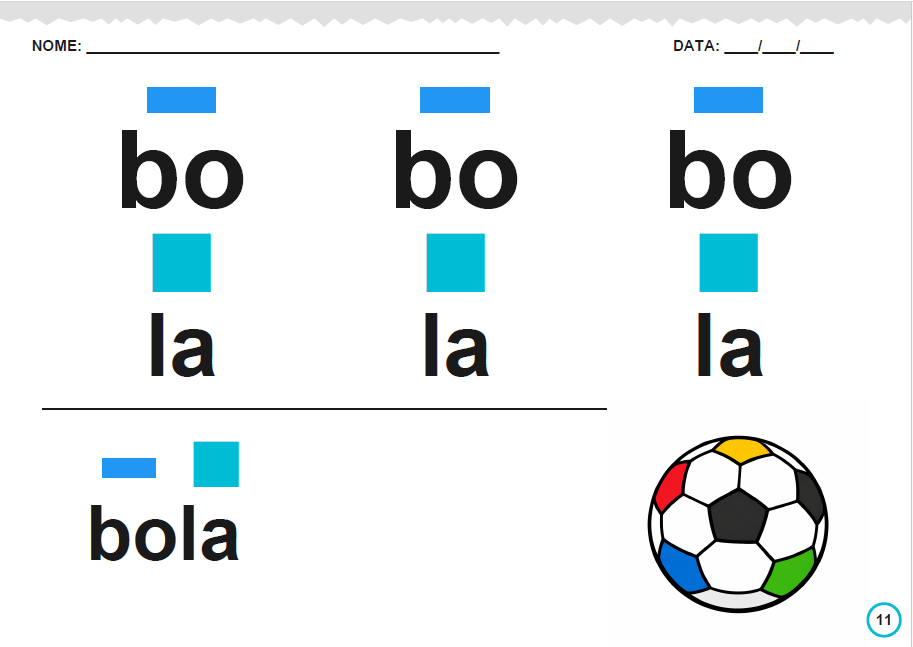Viewport: 913px width, 647px height.
Task: Select the right blue rectangle above bo
Action: pos(728,100)
